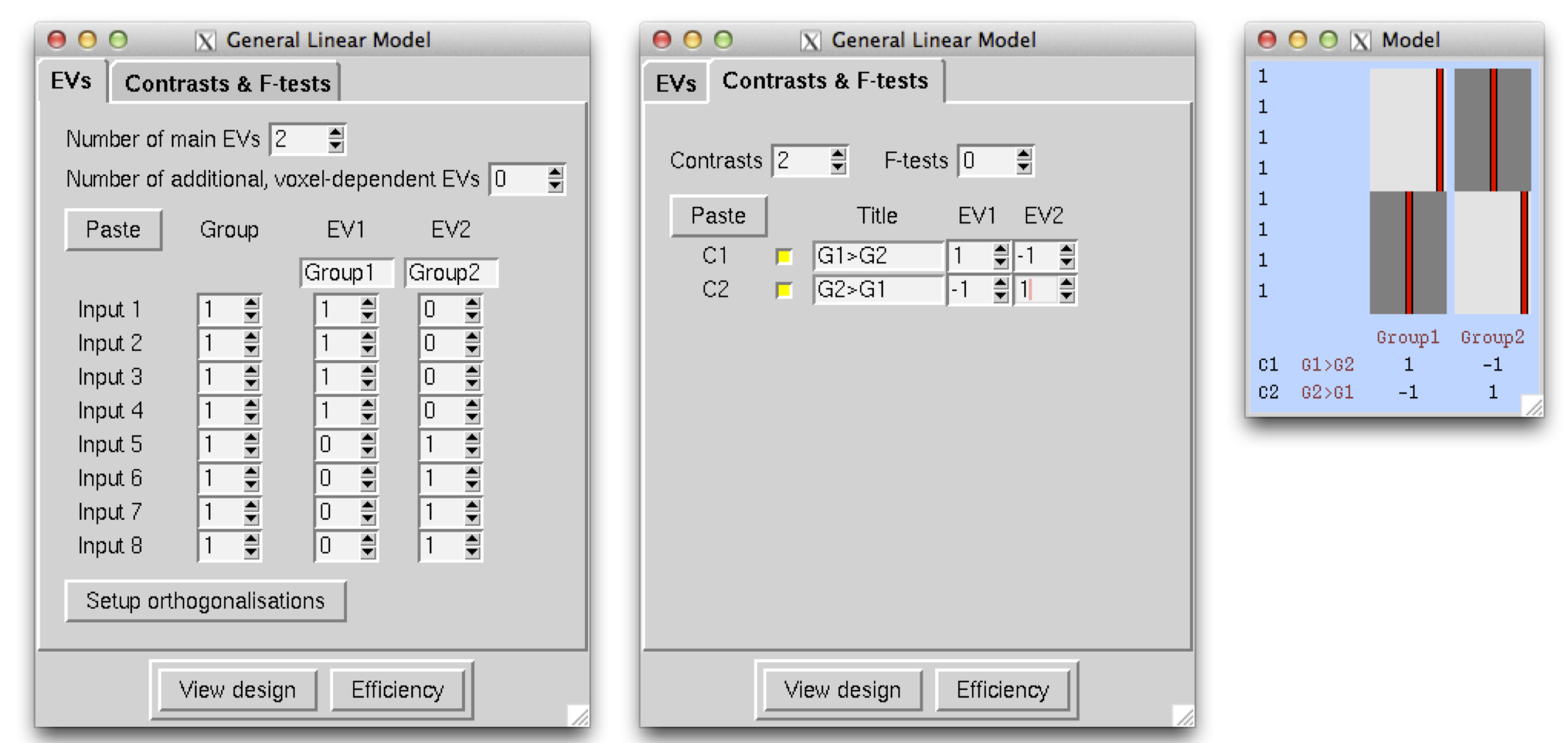The width and height of the screenshot is (1568, 743).
Task: Toggle the yellow C1 contrast checkbox
Action: tap(784, 256)
